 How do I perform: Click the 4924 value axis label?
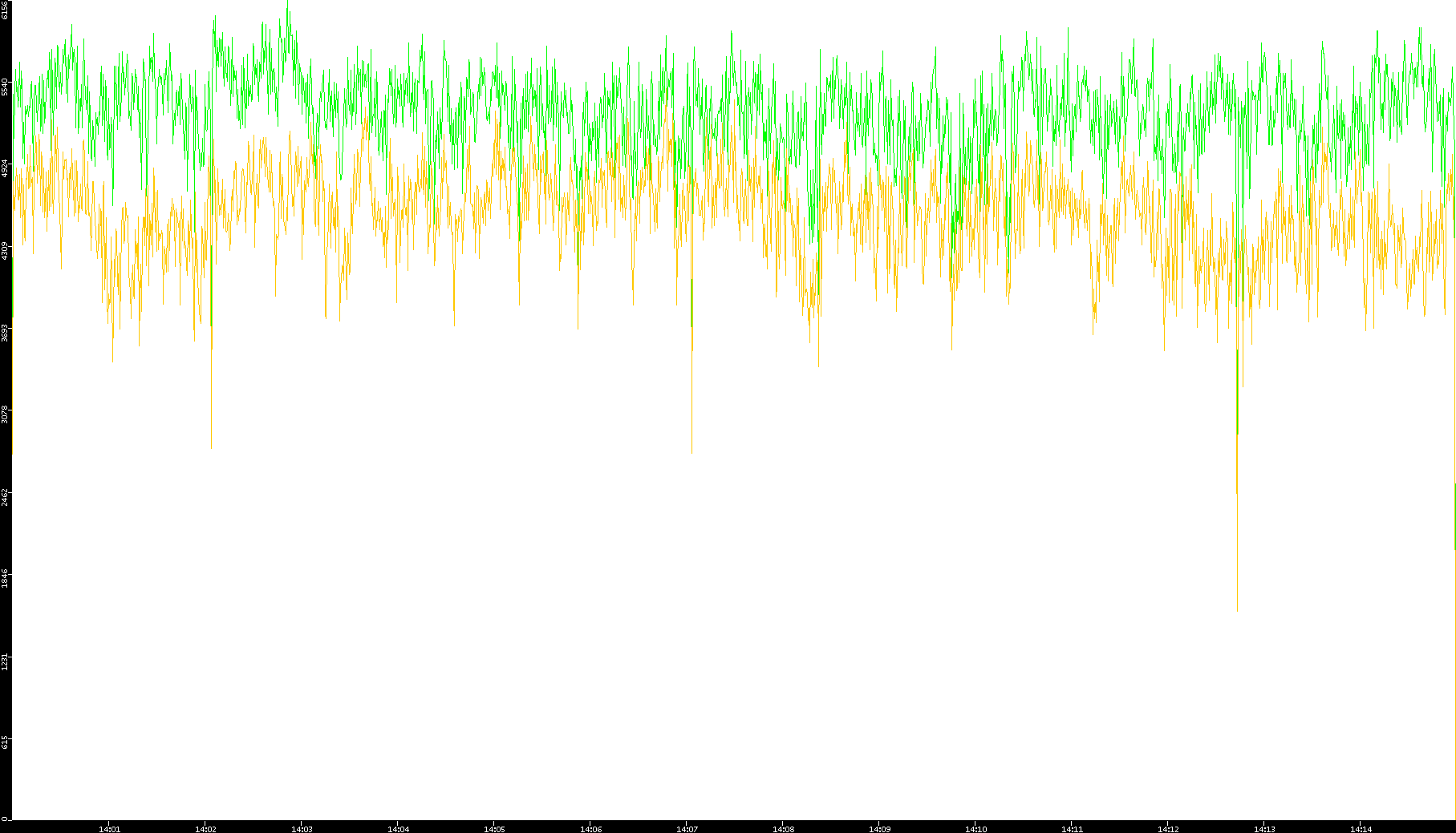pos(5,168)
